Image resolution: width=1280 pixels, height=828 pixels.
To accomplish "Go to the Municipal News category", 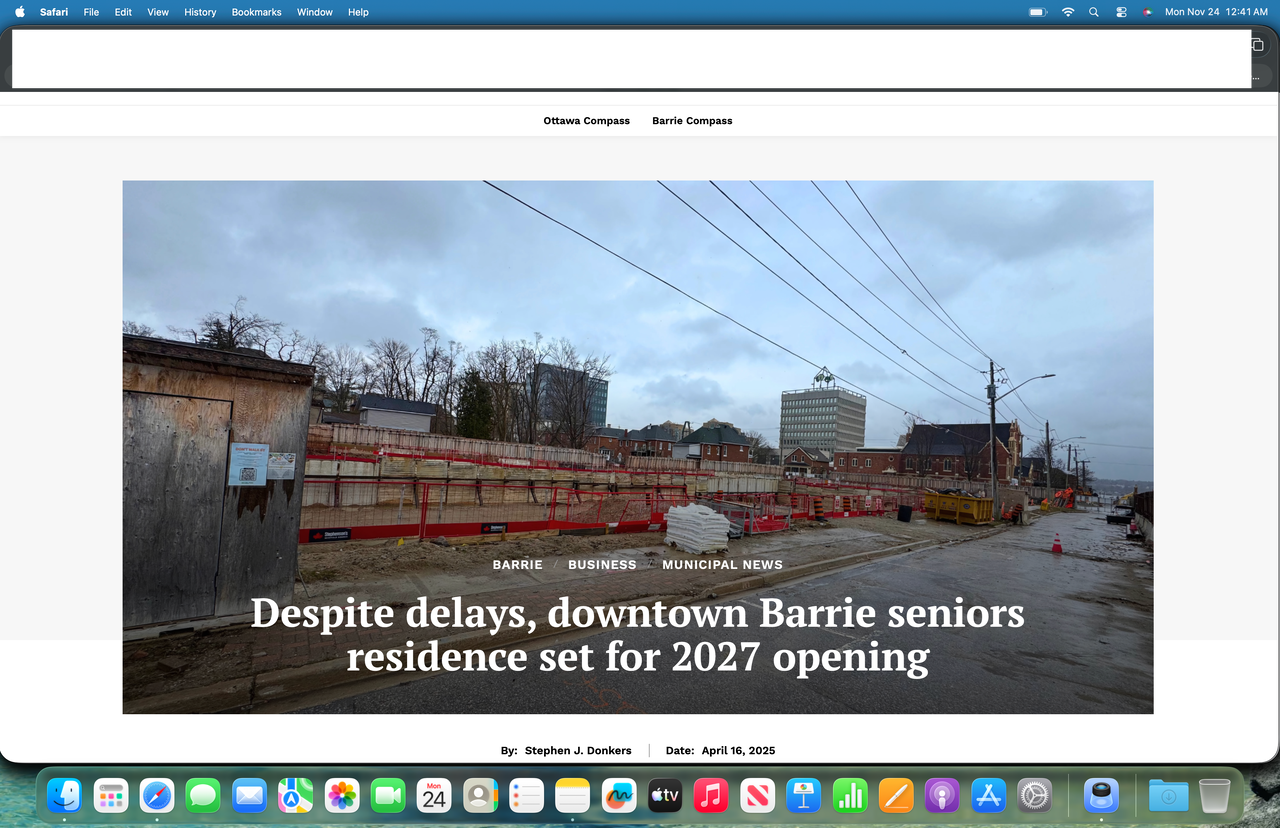I will 722,565.
